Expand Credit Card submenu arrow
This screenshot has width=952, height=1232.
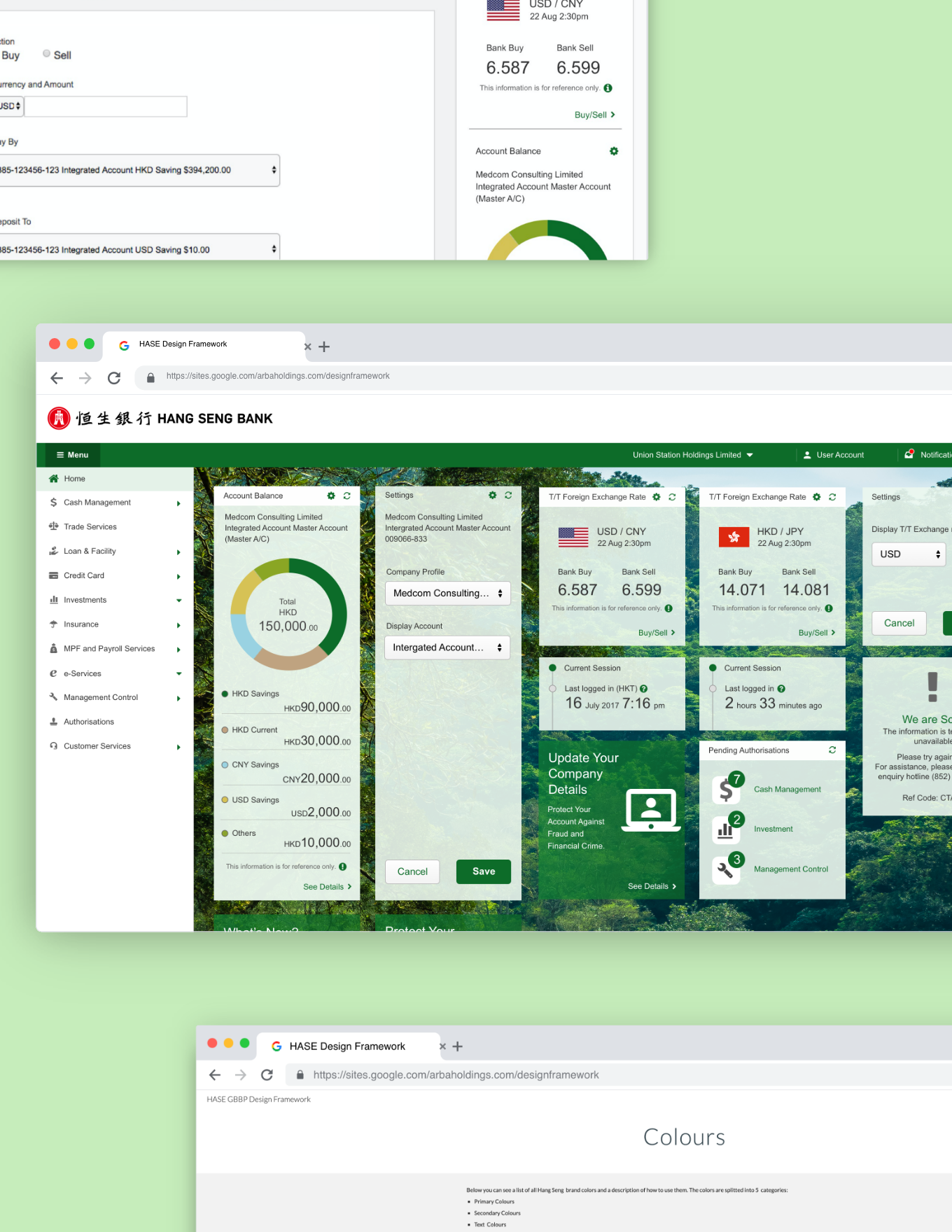(178, 577)
